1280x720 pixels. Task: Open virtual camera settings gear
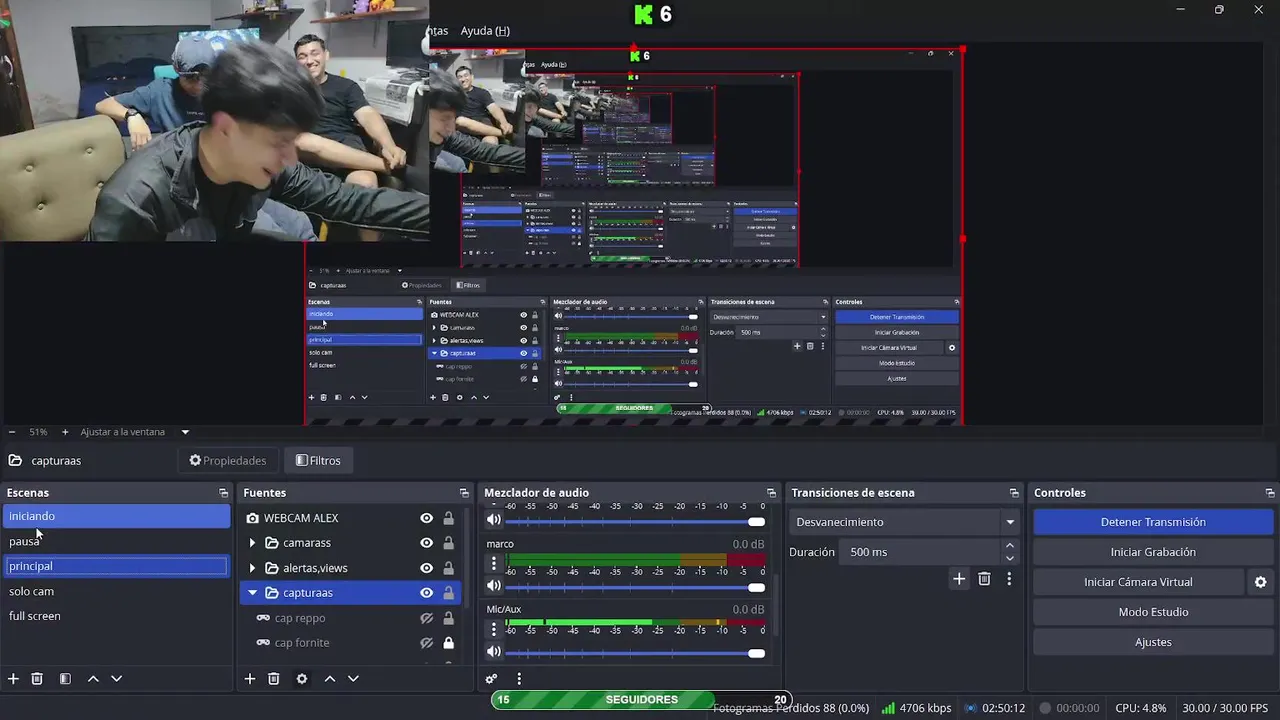coord(1260,582)
